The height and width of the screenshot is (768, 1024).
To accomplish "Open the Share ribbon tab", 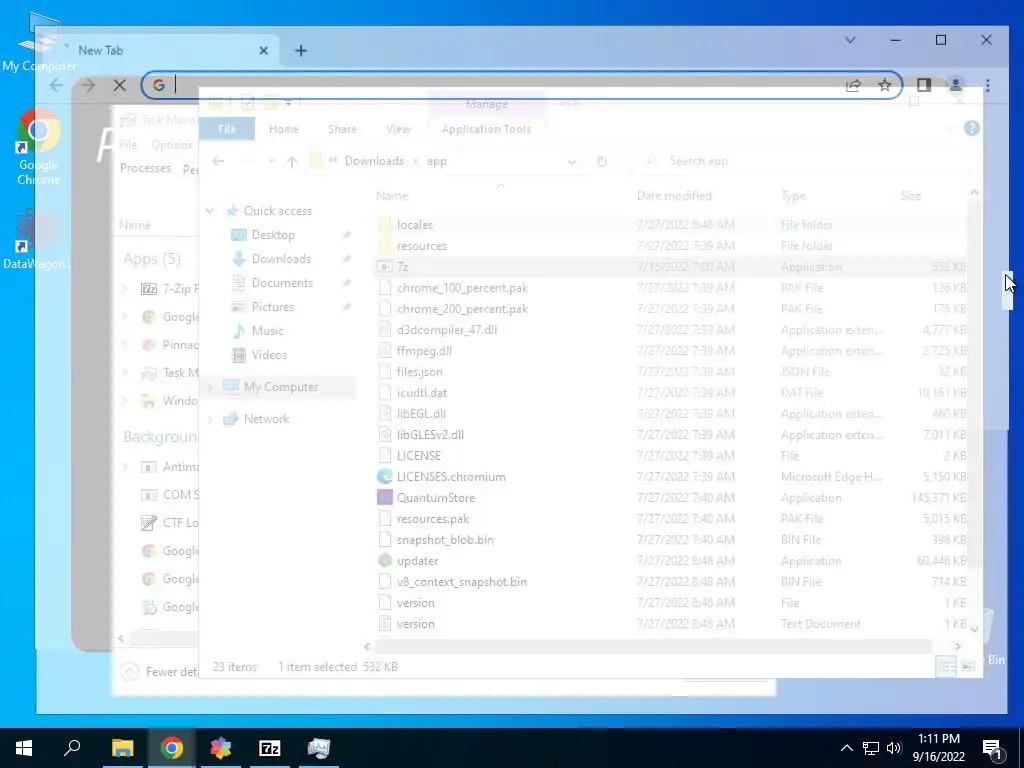I will pyautogui.click(x=342, y=129).
